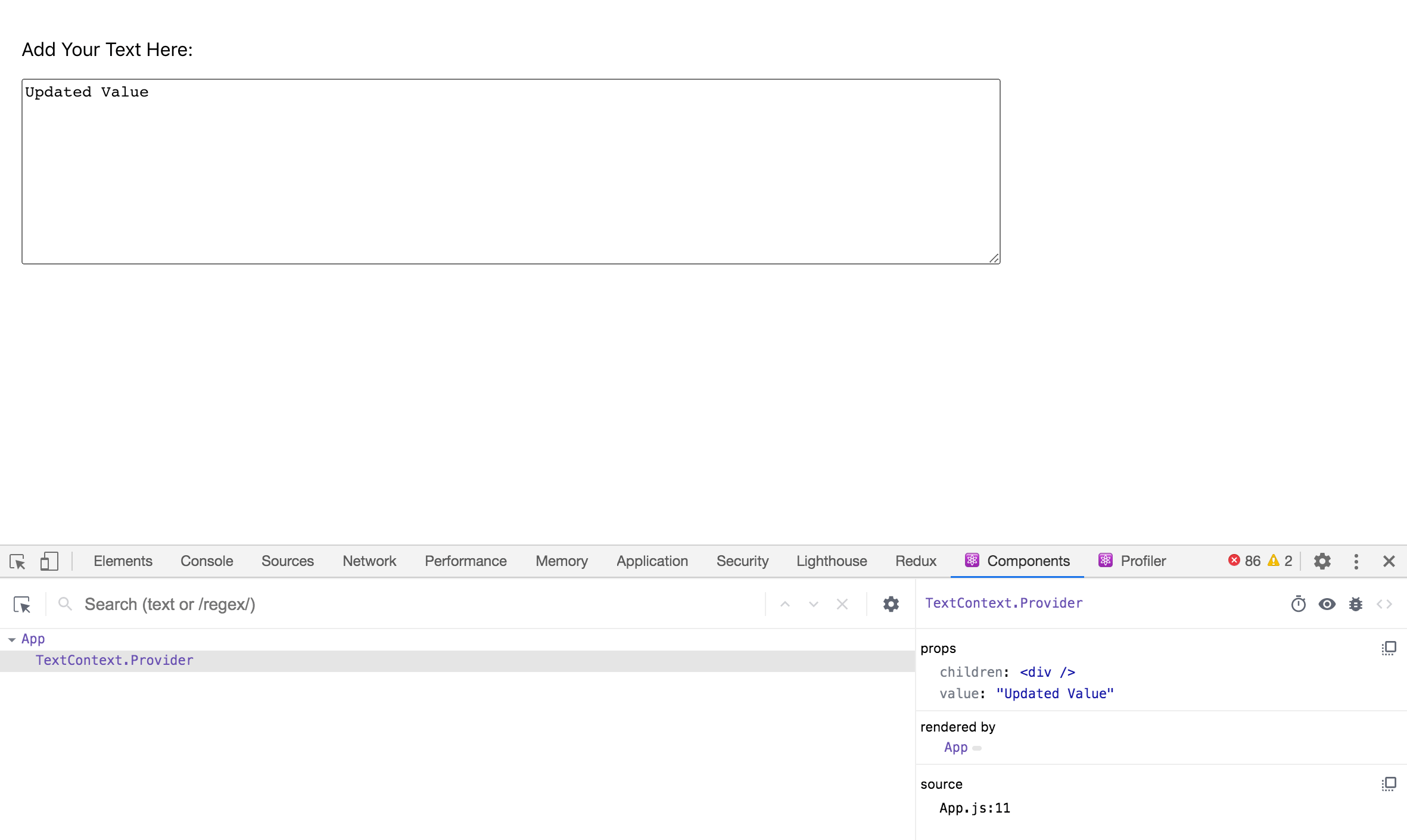Open the Console tab
Screen dimensions: 1407x840
point(207,561)
